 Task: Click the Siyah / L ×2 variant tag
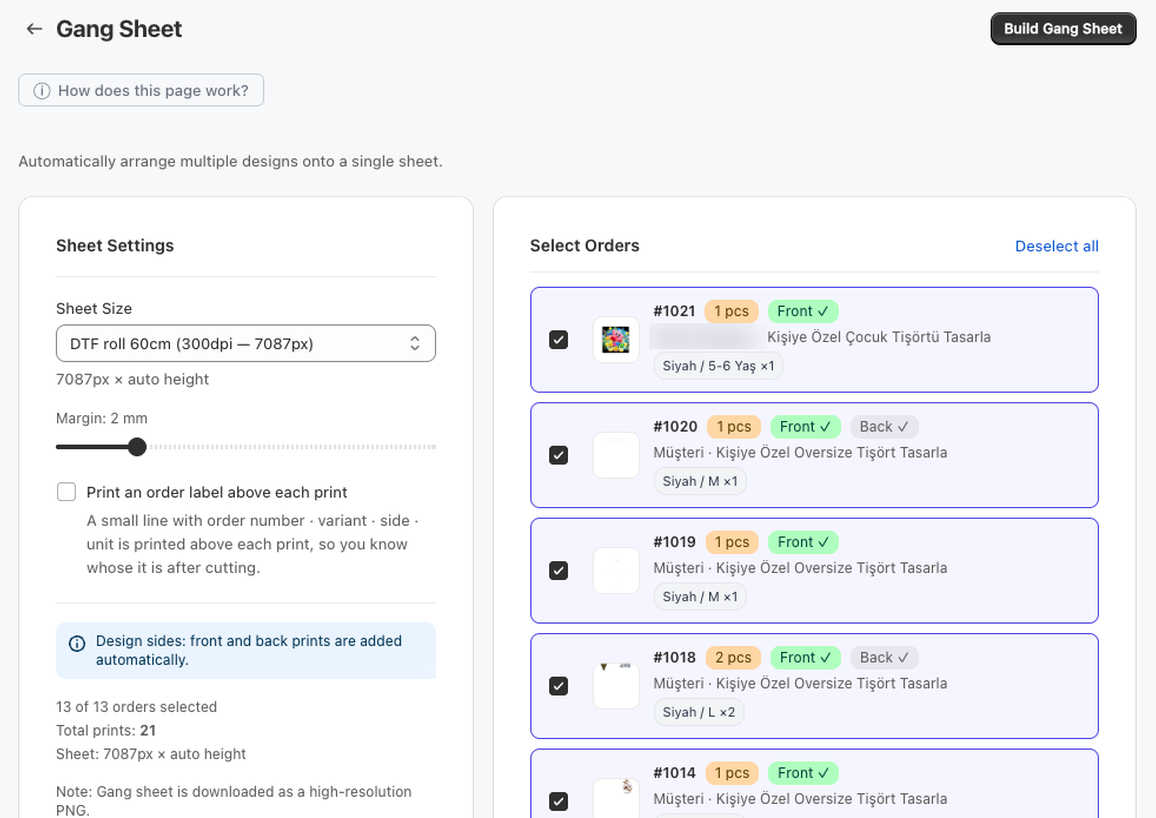coord(698,712)
